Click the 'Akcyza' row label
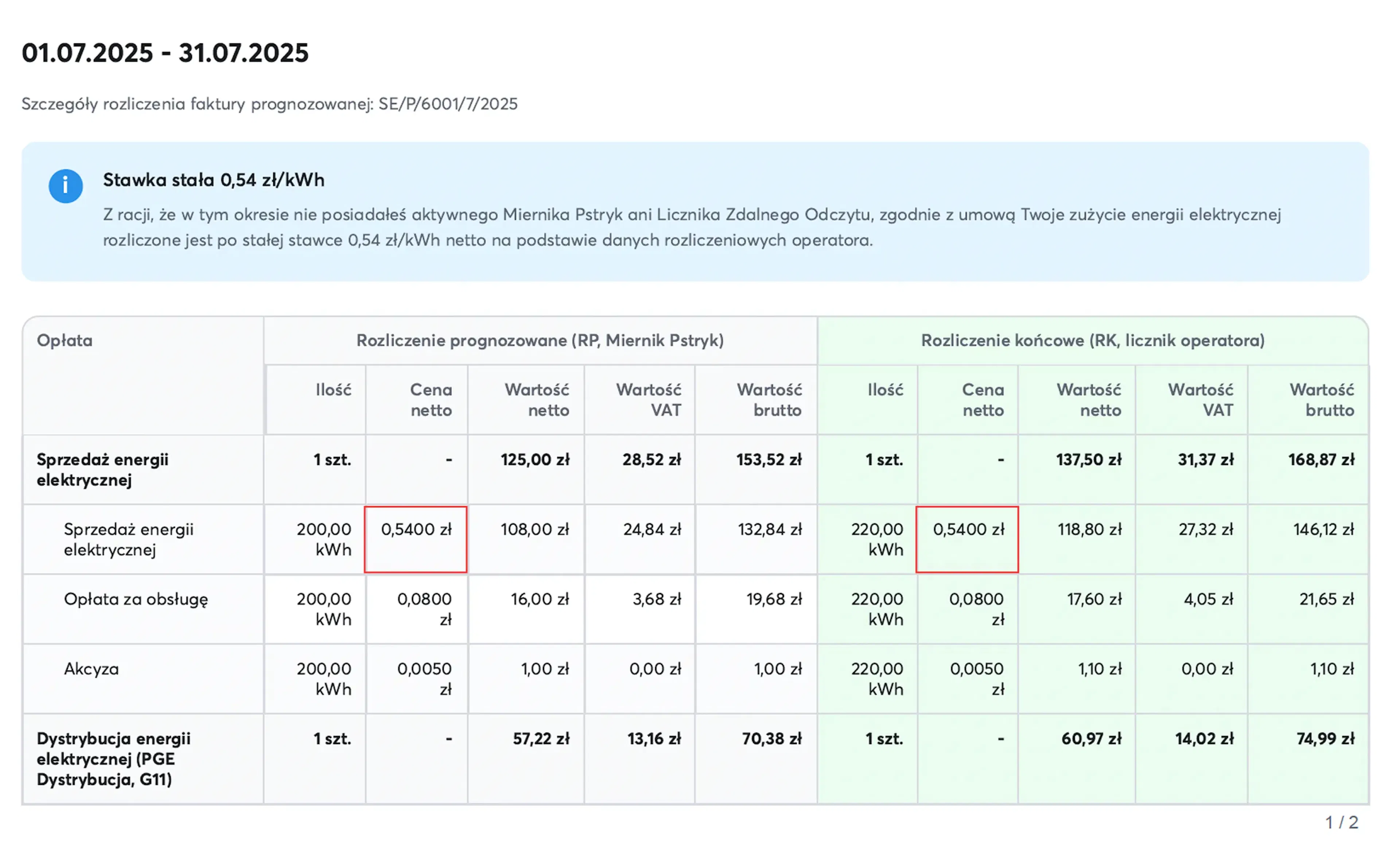Viewport: 1400px width, 856px height. [92, 669]
